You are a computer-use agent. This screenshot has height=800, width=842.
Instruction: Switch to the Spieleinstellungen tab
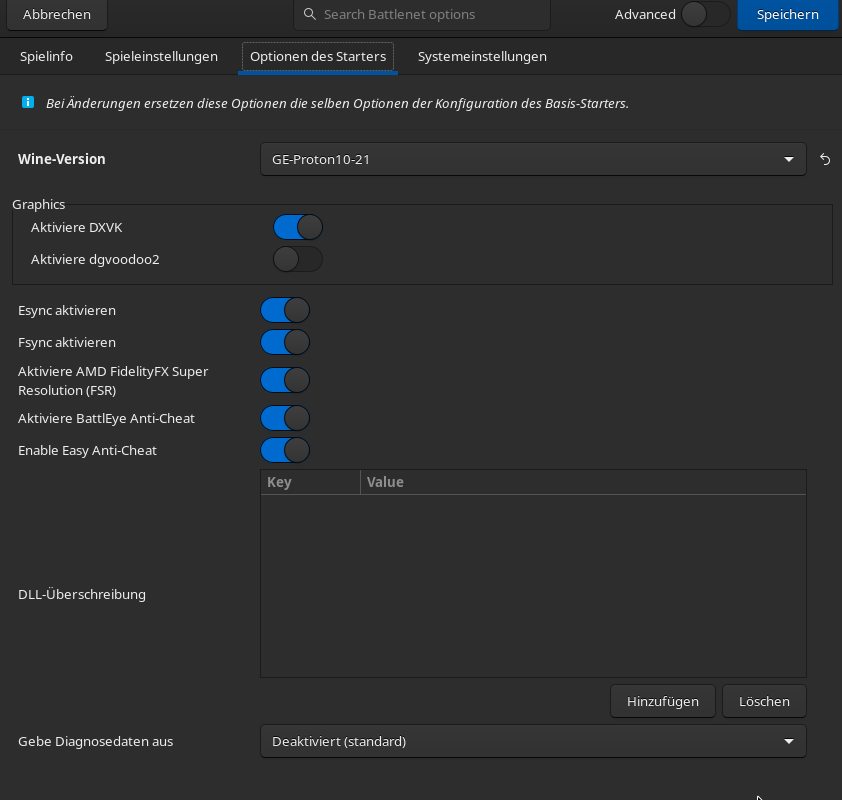point(161,56)
